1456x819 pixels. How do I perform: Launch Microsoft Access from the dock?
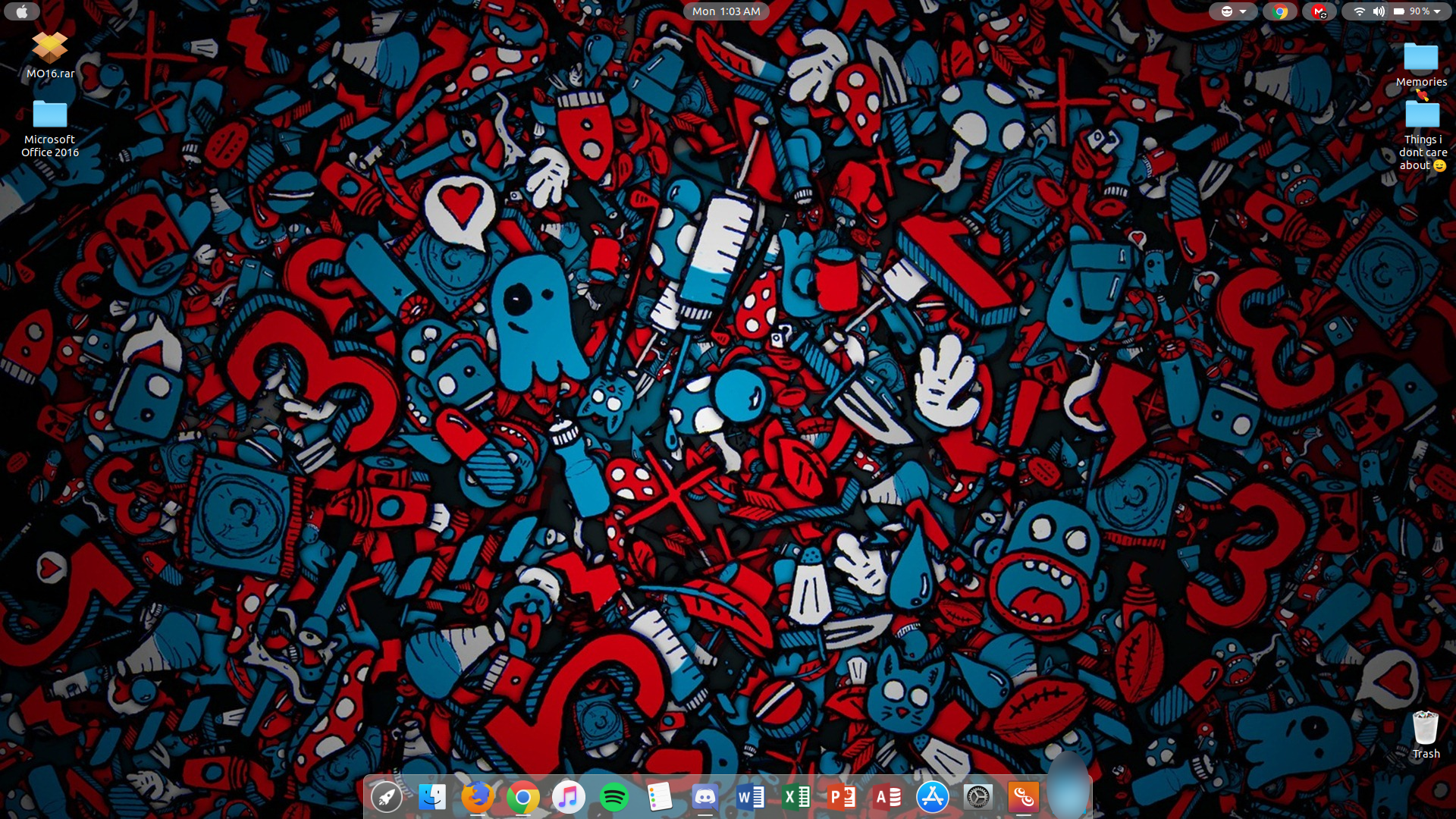(x=887, y=797)
